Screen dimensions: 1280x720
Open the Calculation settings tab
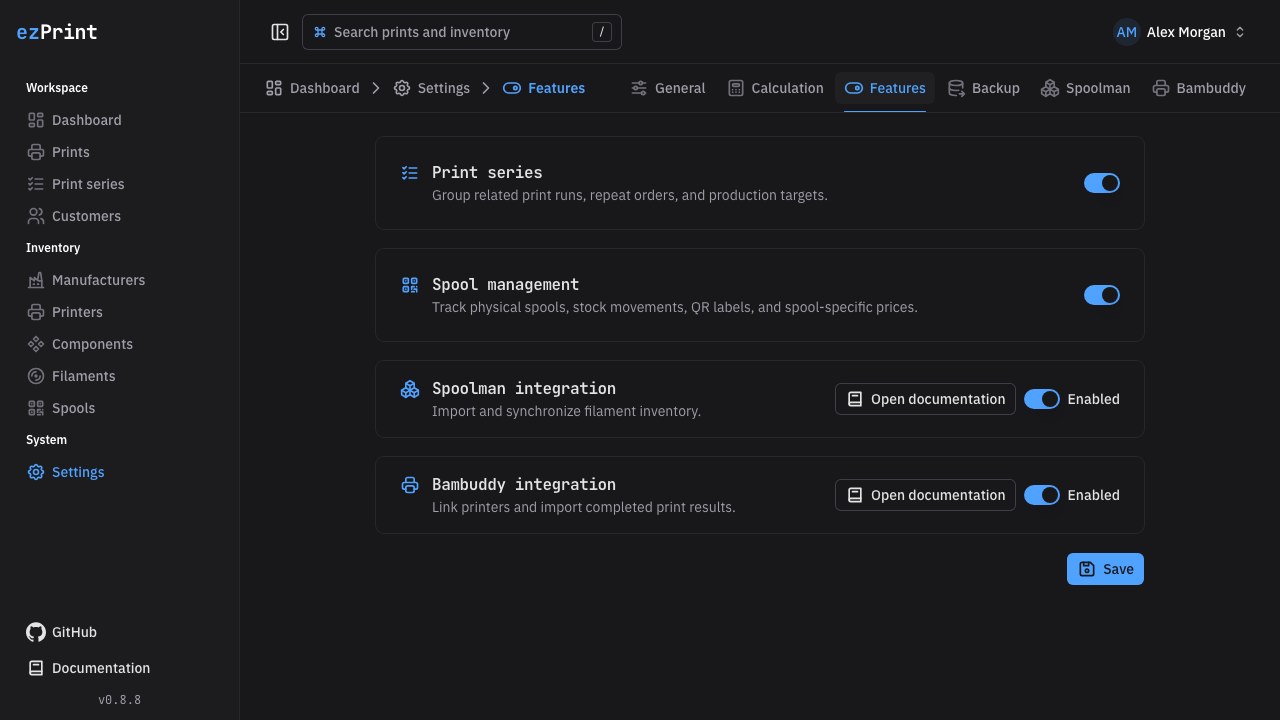(776, 88)
